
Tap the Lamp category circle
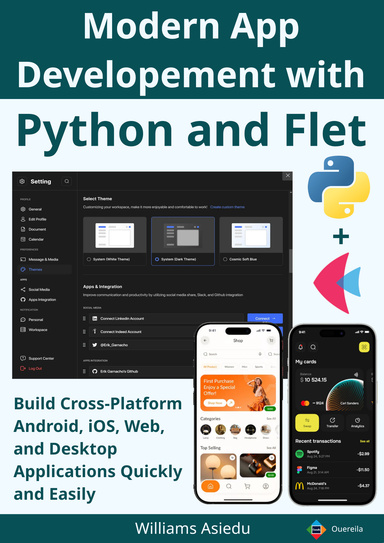pos(206,430)
